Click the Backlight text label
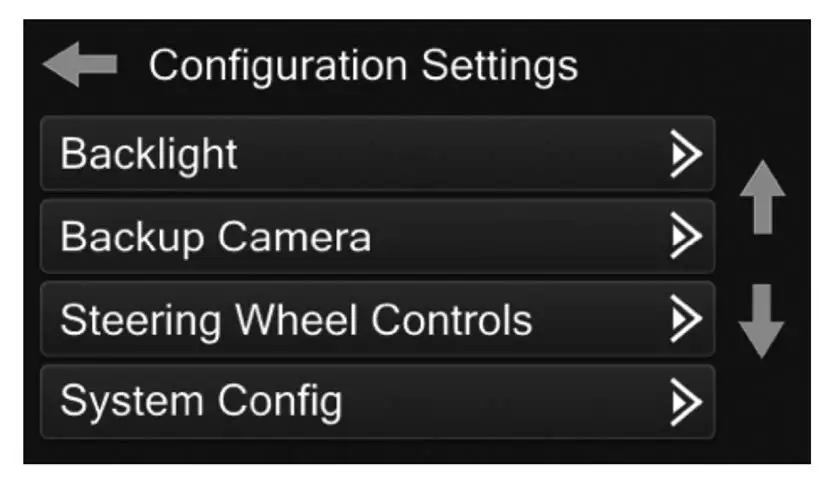This screenshot has height=489, width=836. 149,154
